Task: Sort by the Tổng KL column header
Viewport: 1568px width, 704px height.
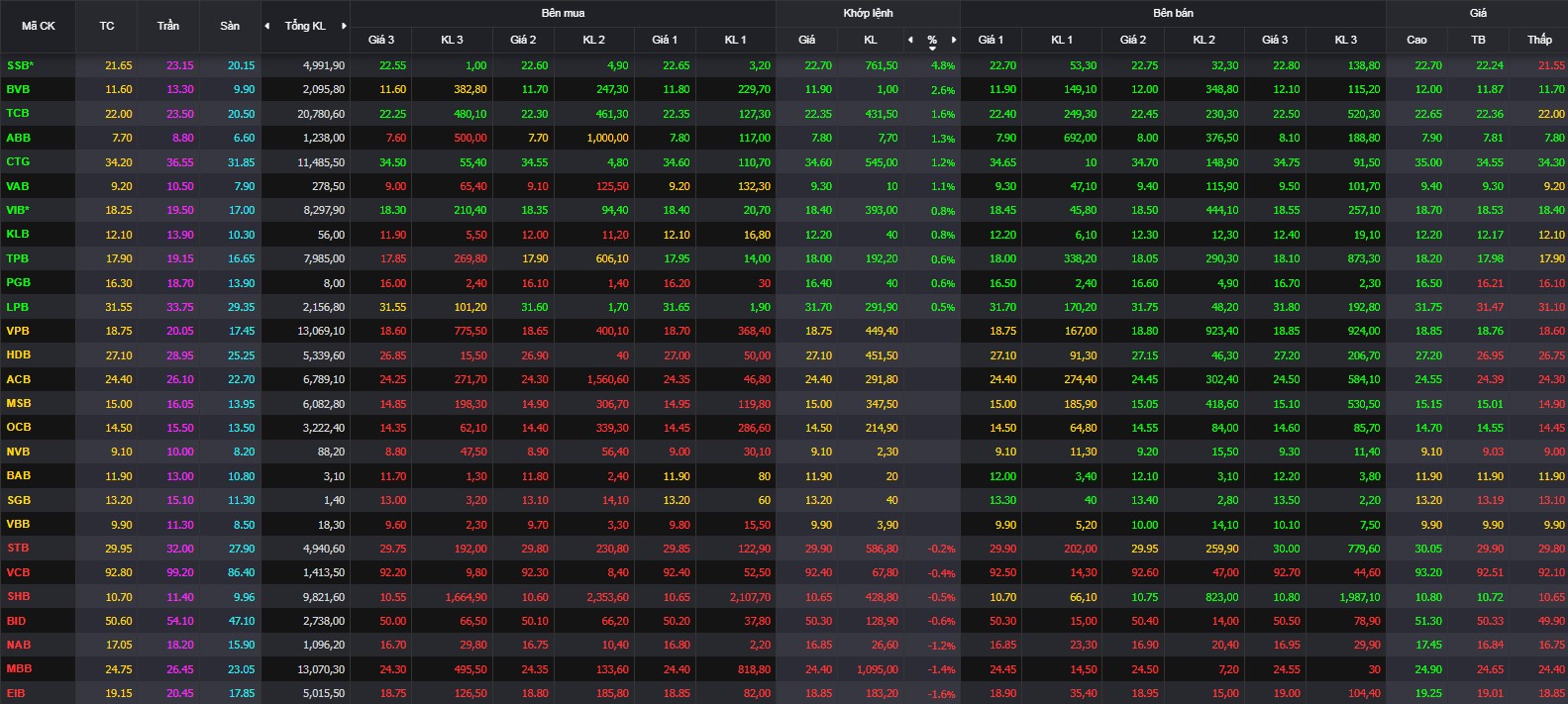Action: (305, 26)
